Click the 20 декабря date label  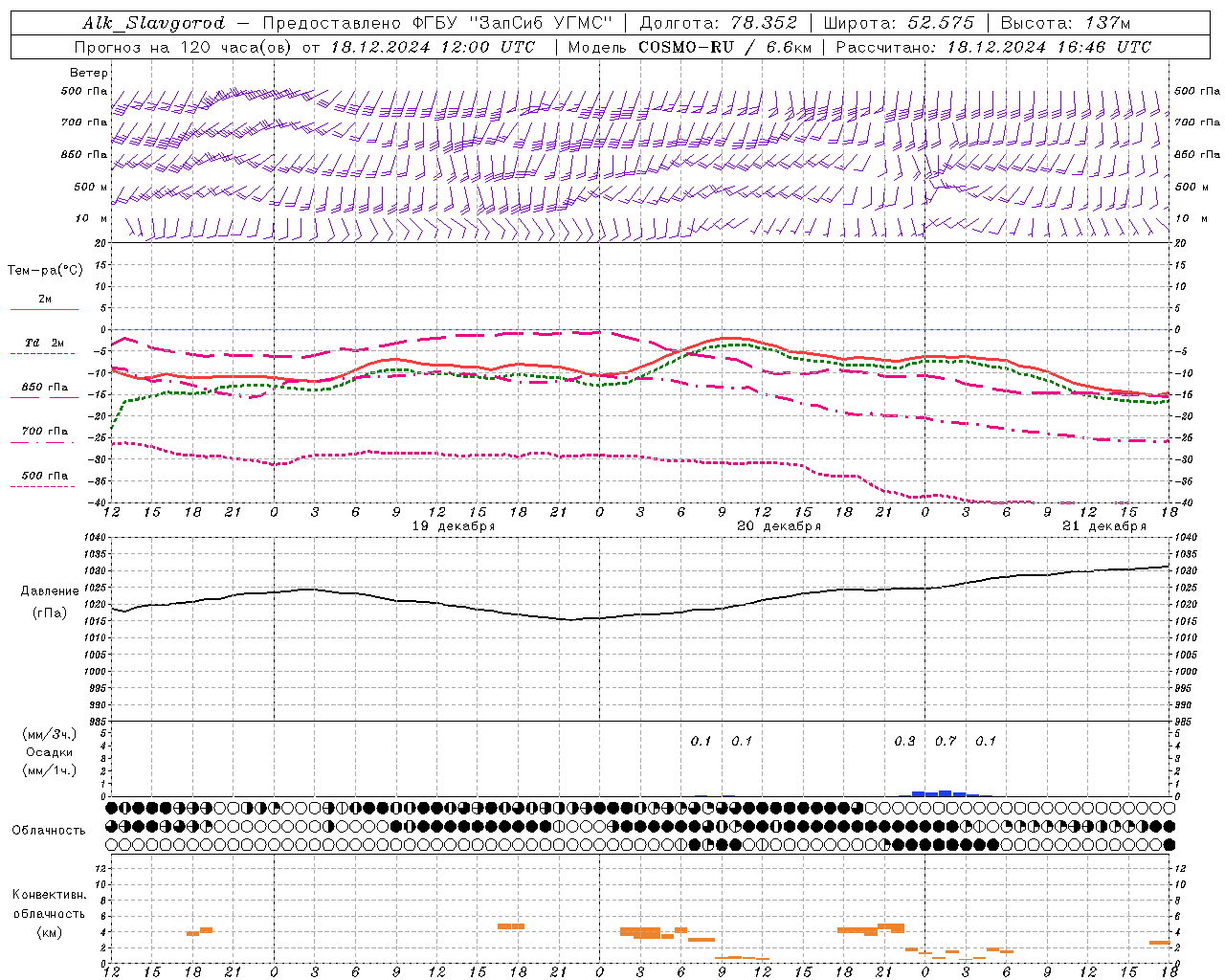779,526
